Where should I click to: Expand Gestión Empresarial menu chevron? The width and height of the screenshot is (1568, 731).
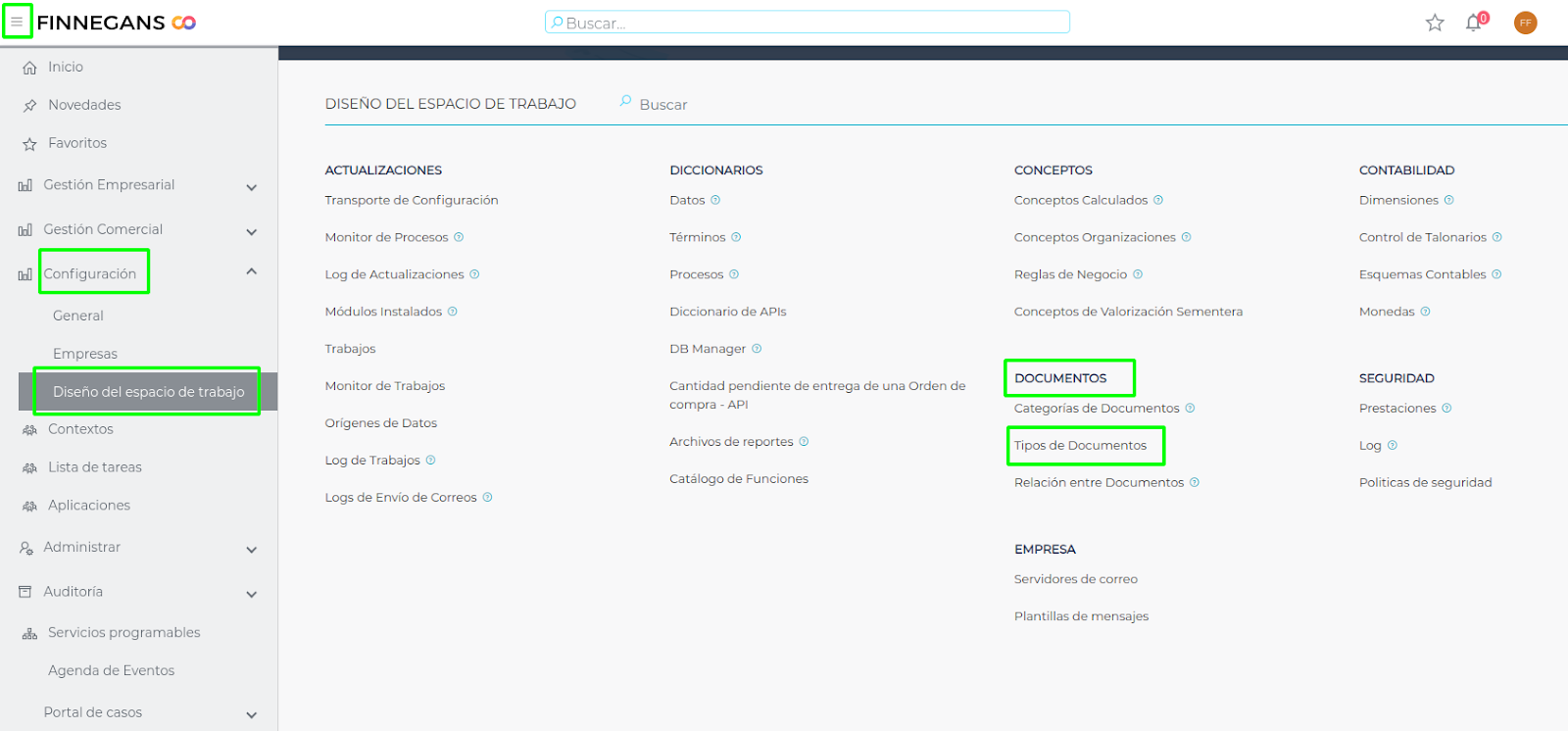[252, 187]
